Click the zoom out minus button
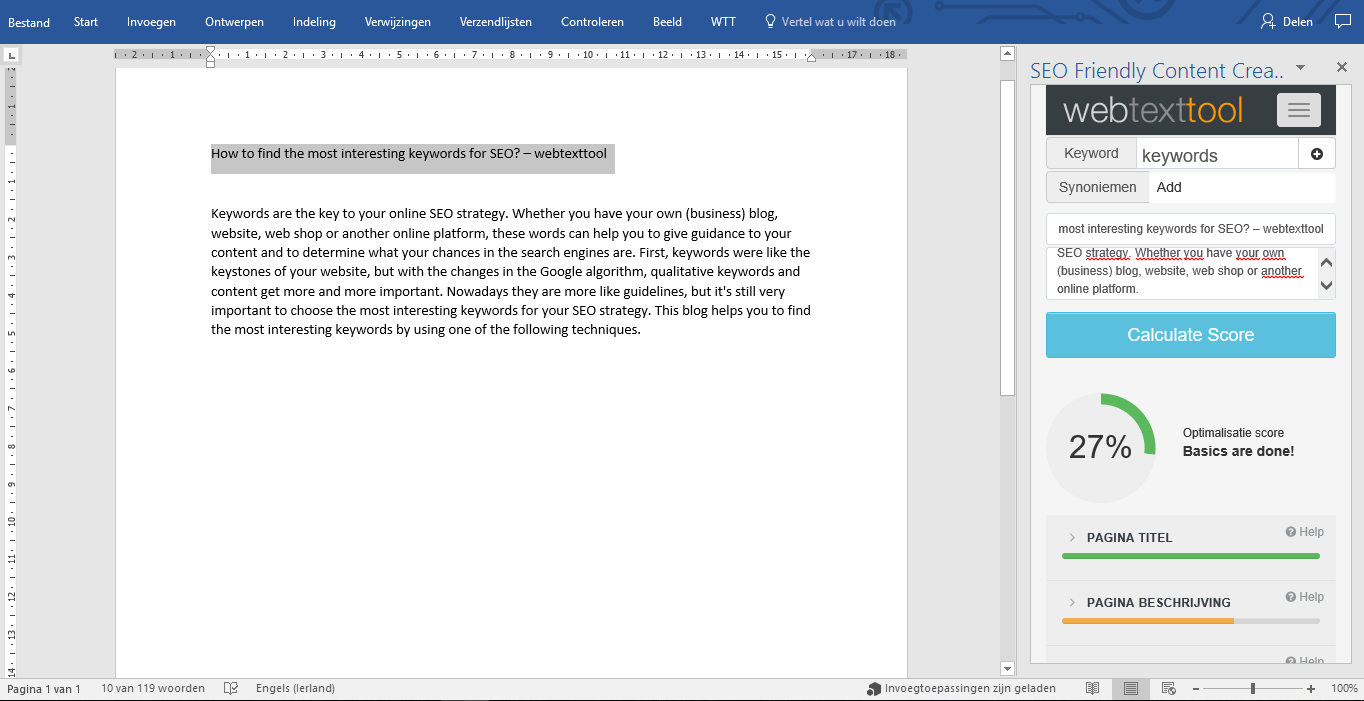Viewport: 1364px width, 701px height. 1196,689
